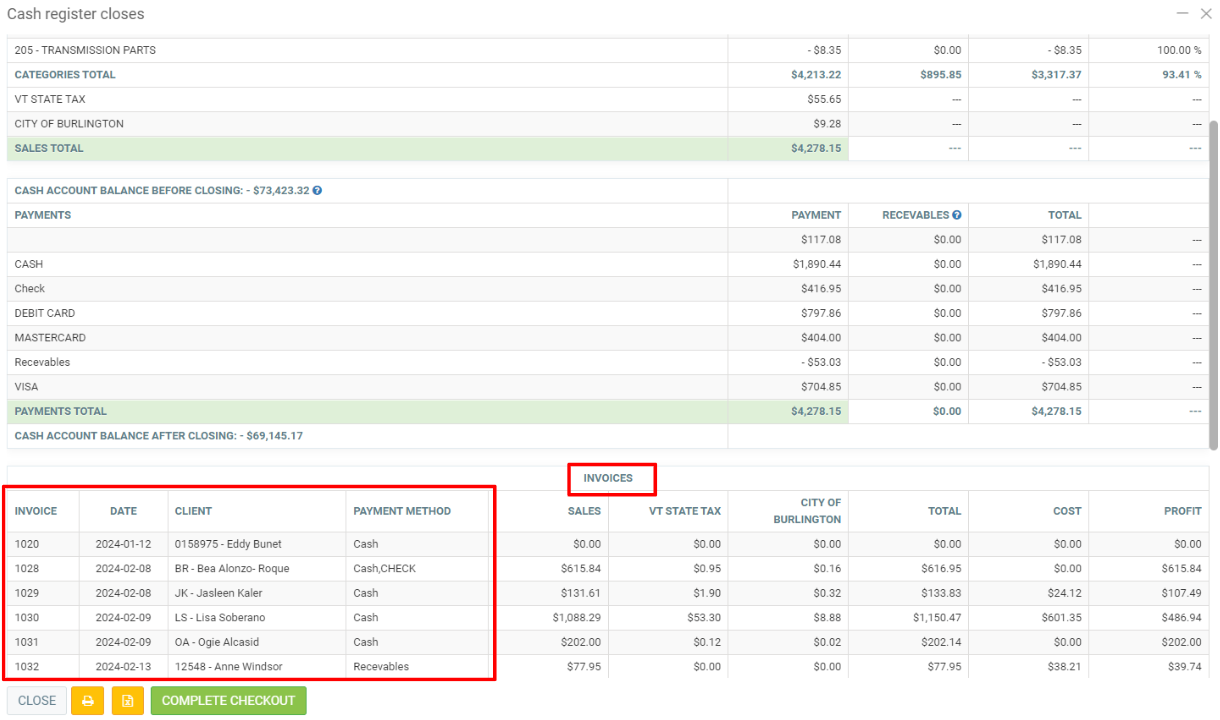Click the Payment Method column header
1220x720 pixels.
point(402,511)
